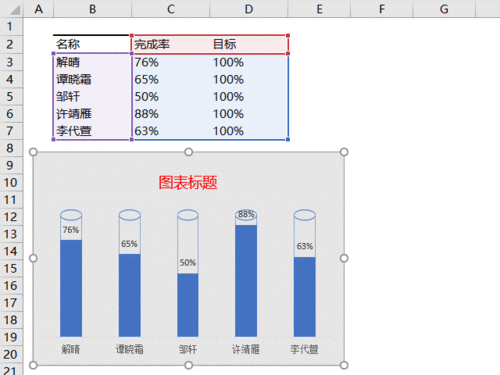Select column A header

point(38,9)
